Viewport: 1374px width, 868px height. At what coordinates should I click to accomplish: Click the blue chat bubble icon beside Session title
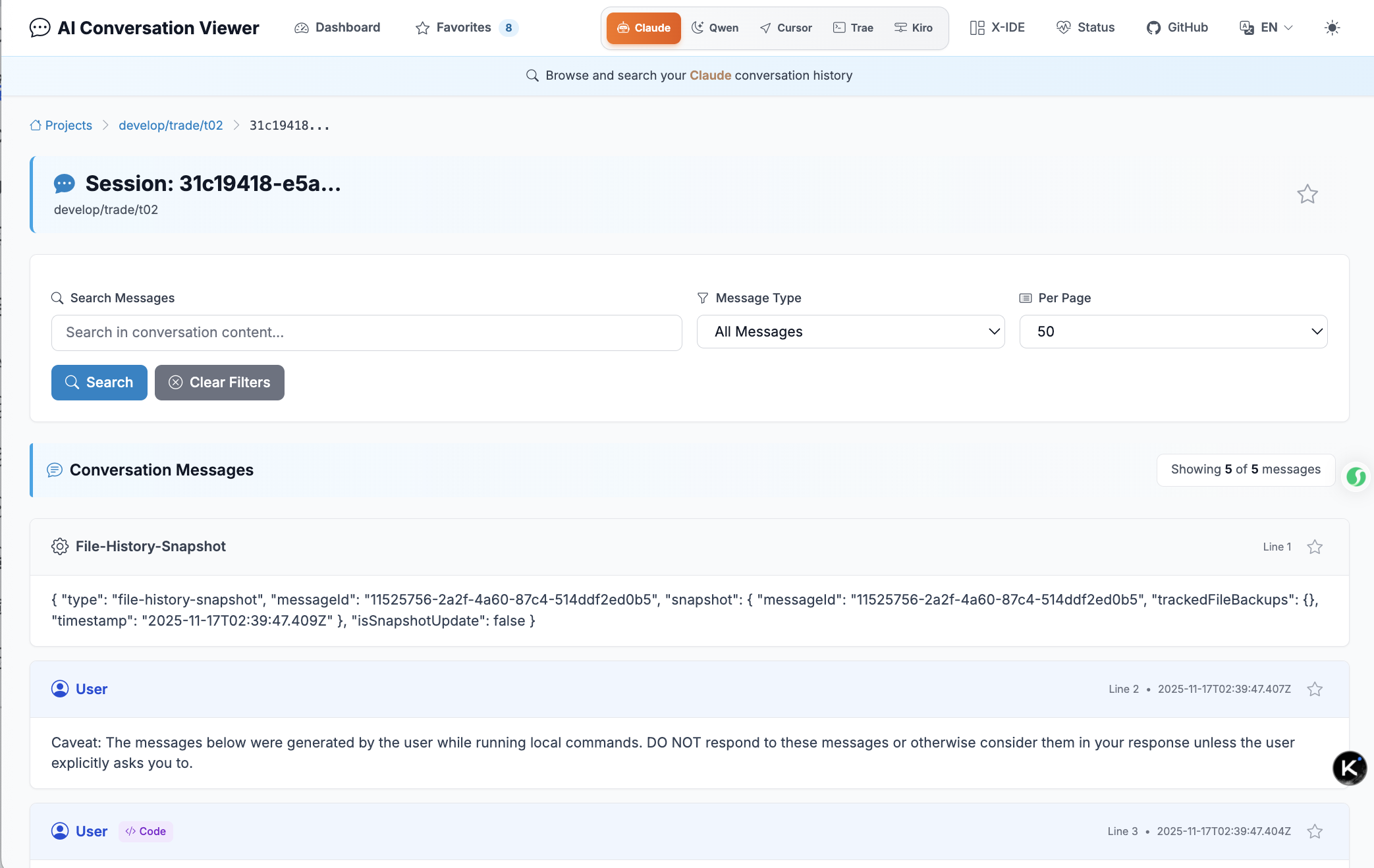click(65, 184)
